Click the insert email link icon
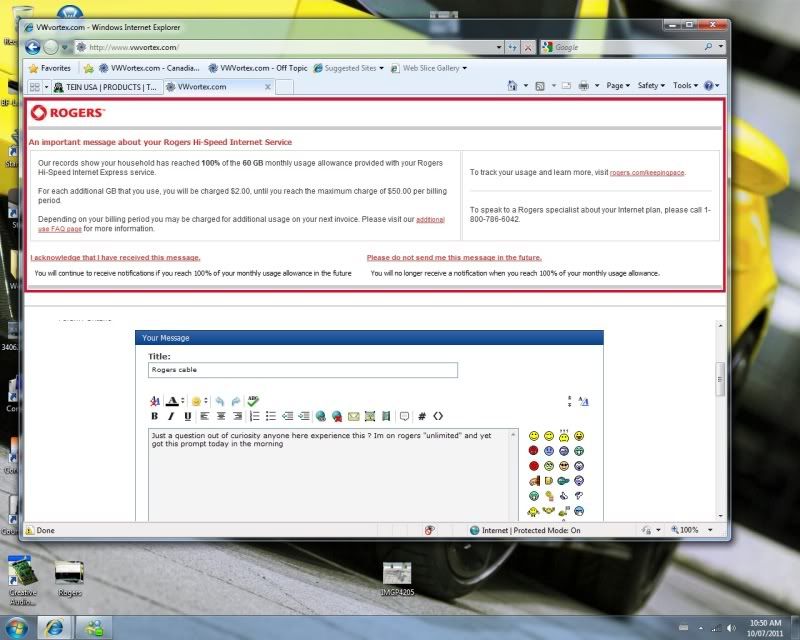 point(353,416)
